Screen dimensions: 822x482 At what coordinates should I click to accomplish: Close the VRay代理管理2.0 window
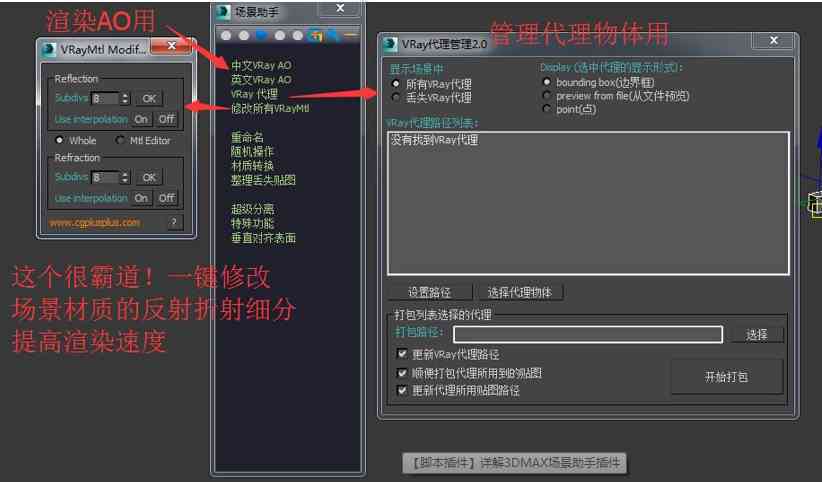tap(773, 40)
